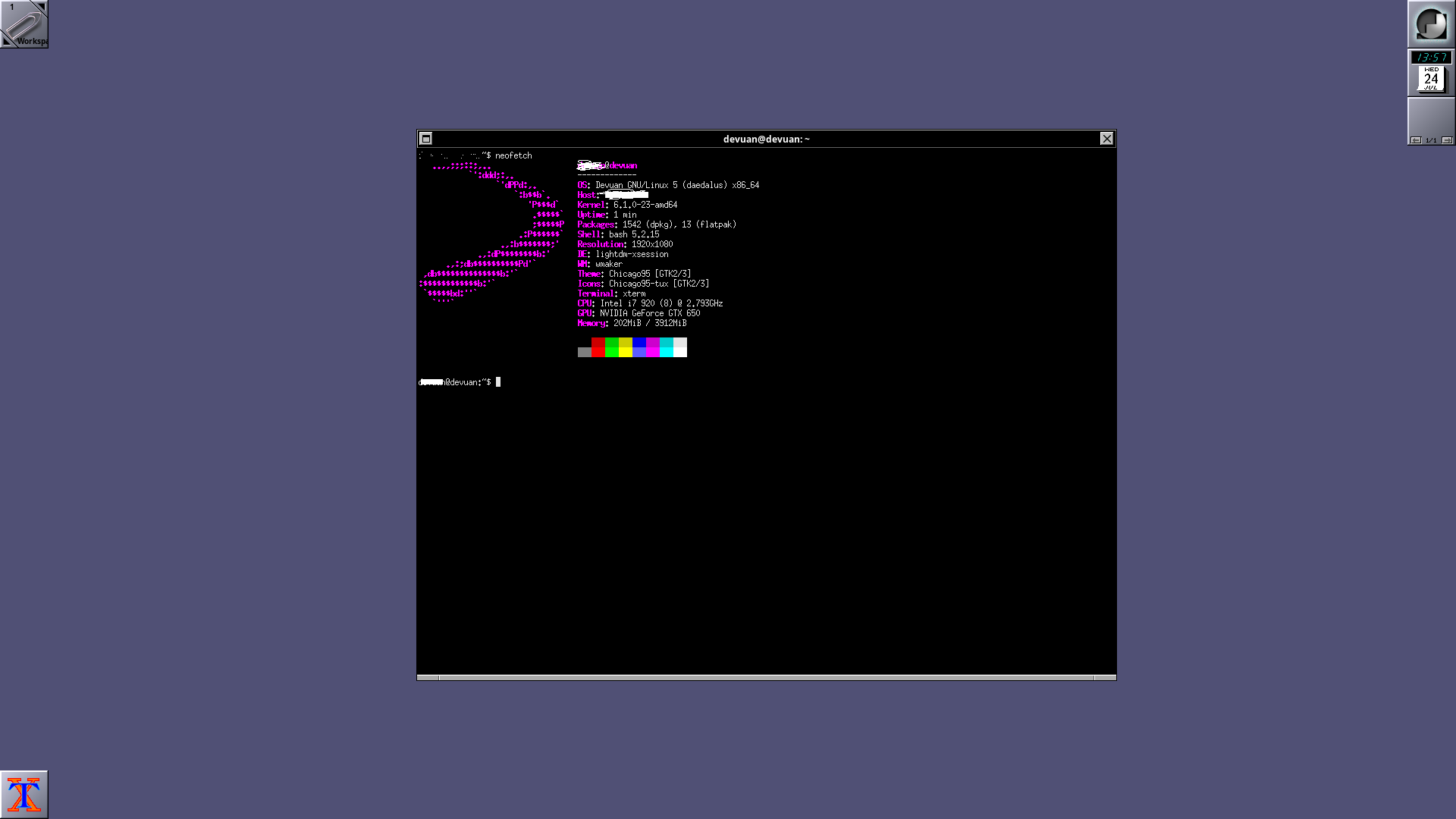Click the calendar showing WED 24 JUL
Screen dimensions: 1456x819
(x=1431, y=80)
